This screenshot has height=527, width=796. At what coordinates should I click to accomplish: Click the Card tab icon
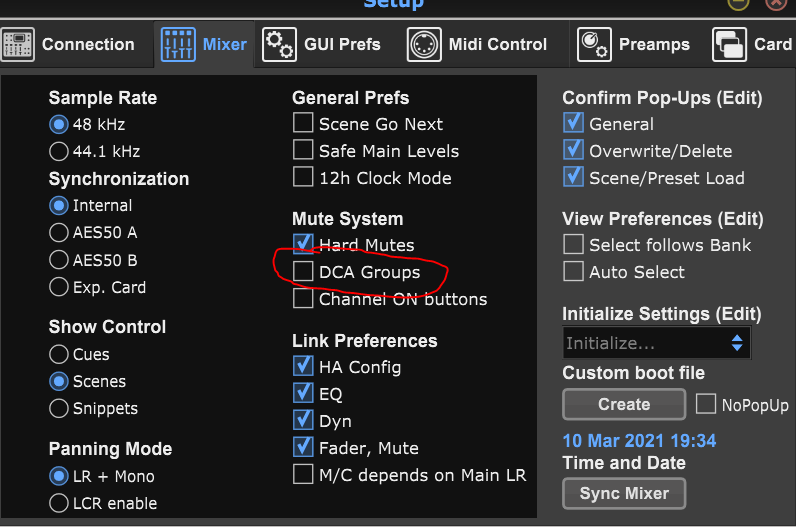pos(729,45)
